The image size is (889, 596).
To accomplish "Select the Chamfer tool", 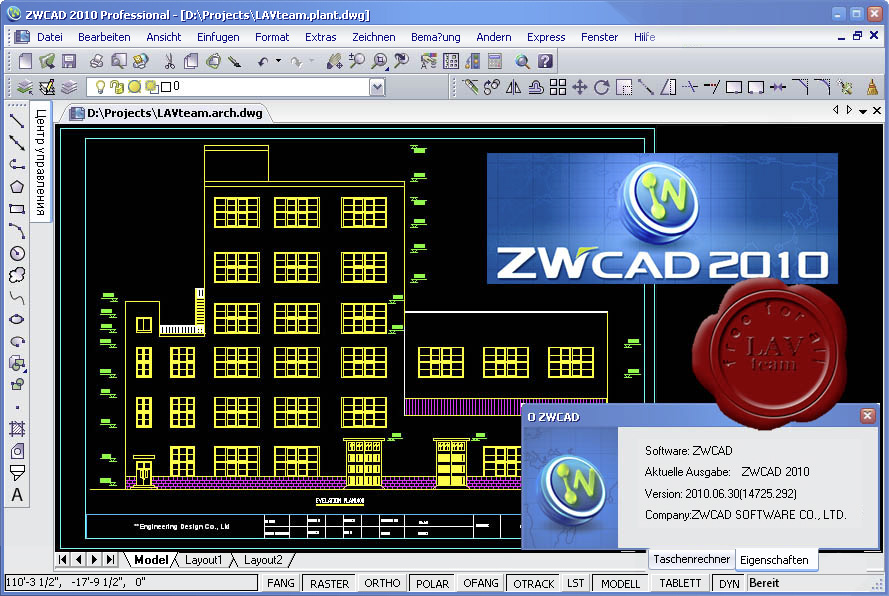I will click(x=800, y=87).
